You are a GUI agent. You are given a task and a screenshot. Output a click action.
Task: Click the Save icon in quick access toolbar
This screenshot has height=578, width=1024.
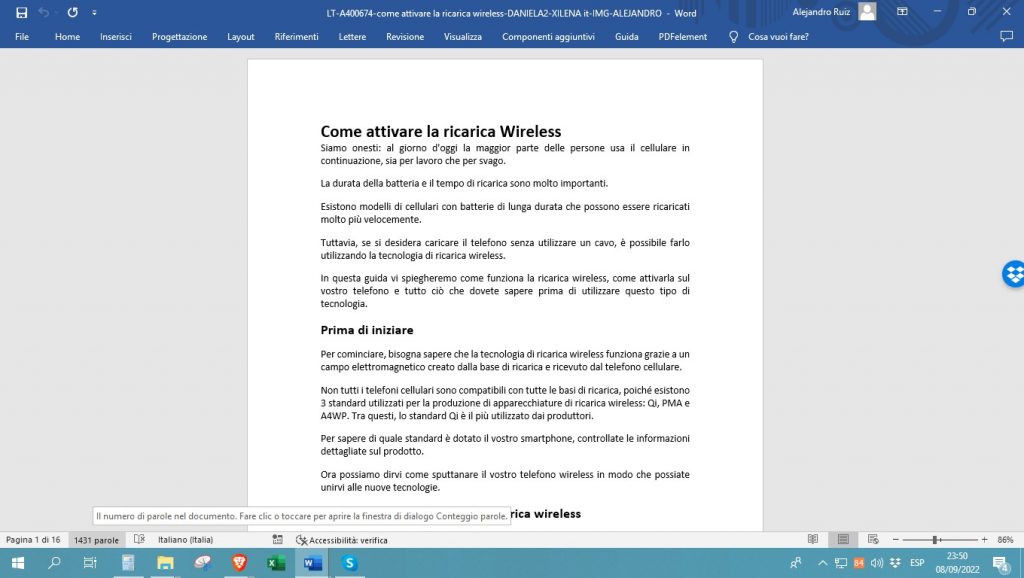coord(22,13)
